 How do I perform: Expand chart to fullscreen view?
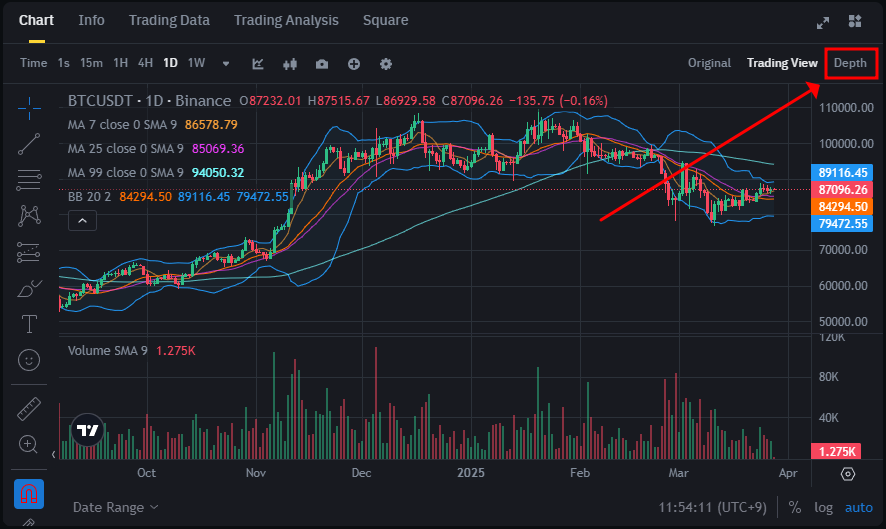[823, 21]
